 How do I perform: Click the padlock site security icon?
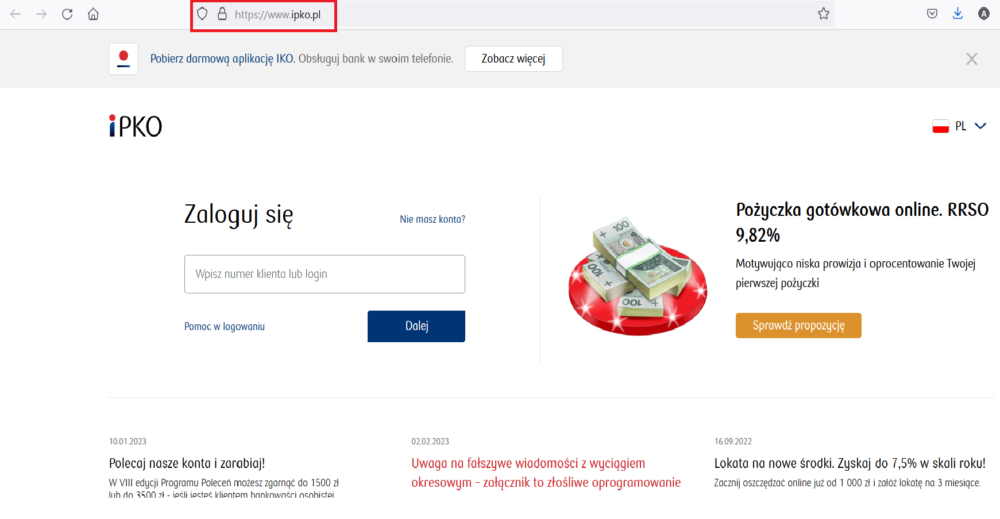(222, 14)
